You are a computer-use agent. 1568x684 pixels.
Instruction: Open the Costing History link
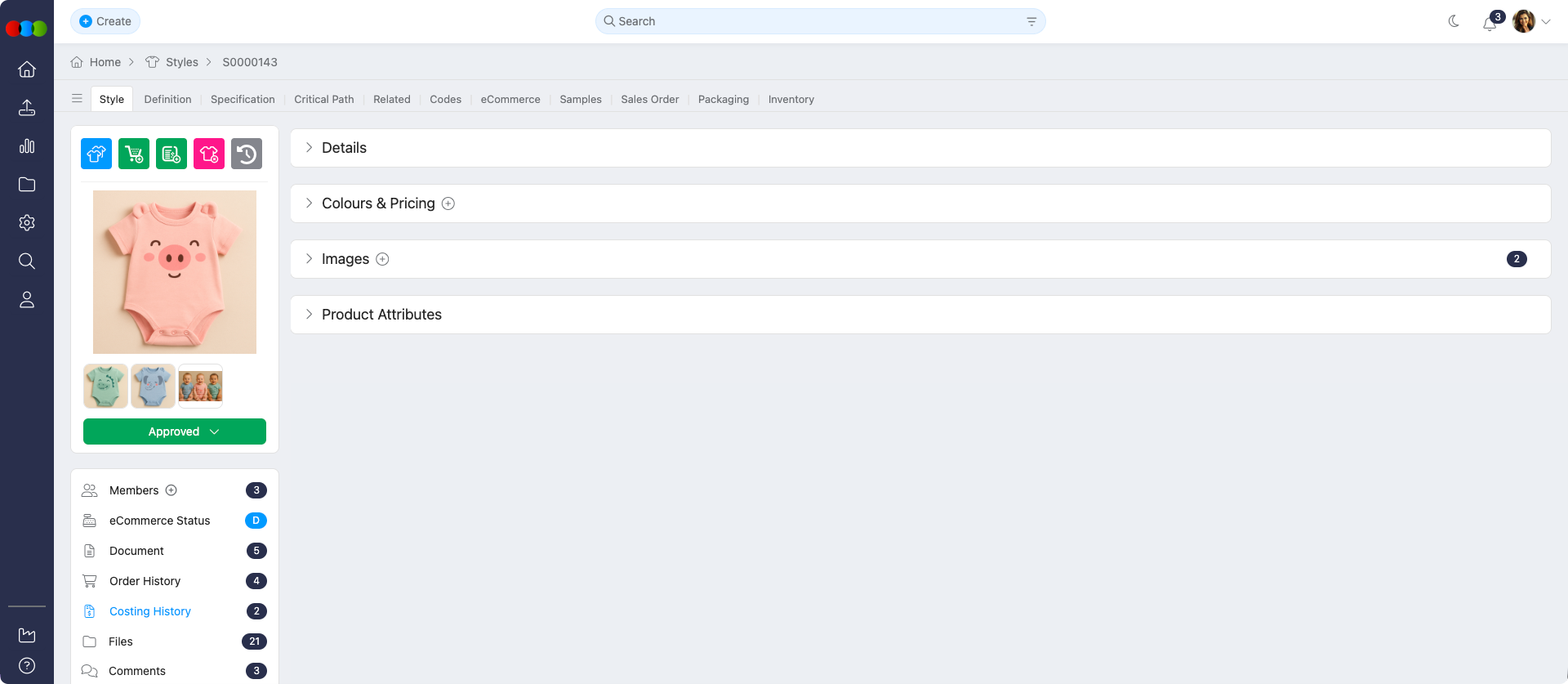click(150, 611)
